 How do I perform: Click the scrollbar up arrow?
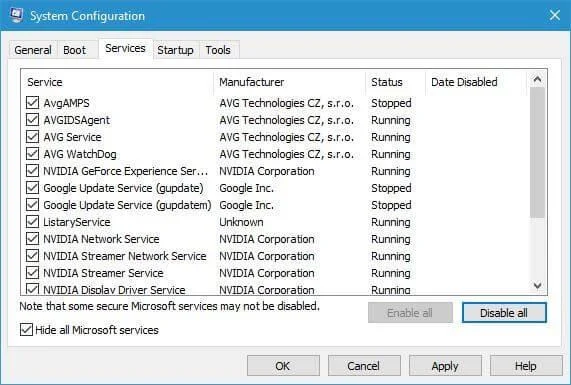tap(537, 79)
